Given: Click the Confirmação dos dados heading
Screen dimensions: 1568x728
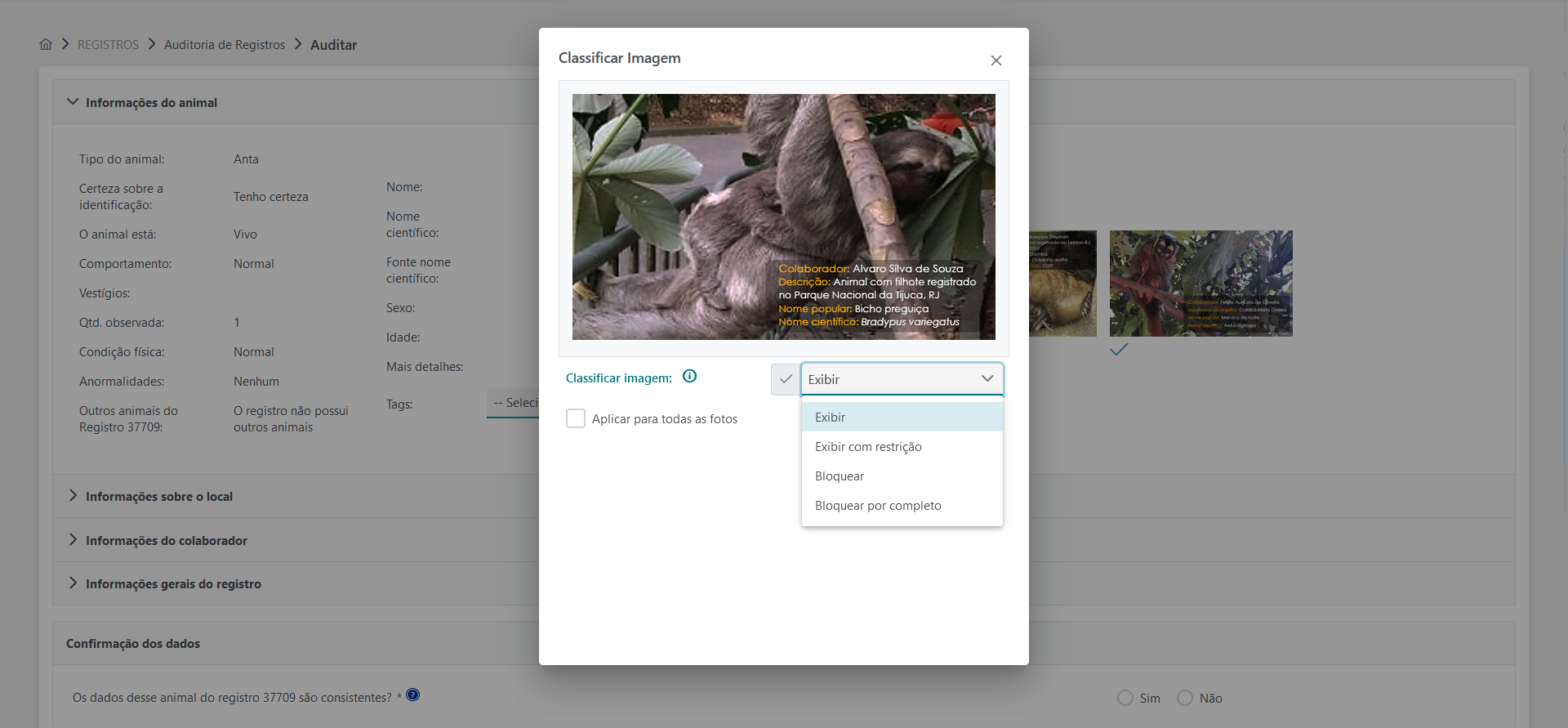Looking at the screenshot, I should tap(133, 644).
